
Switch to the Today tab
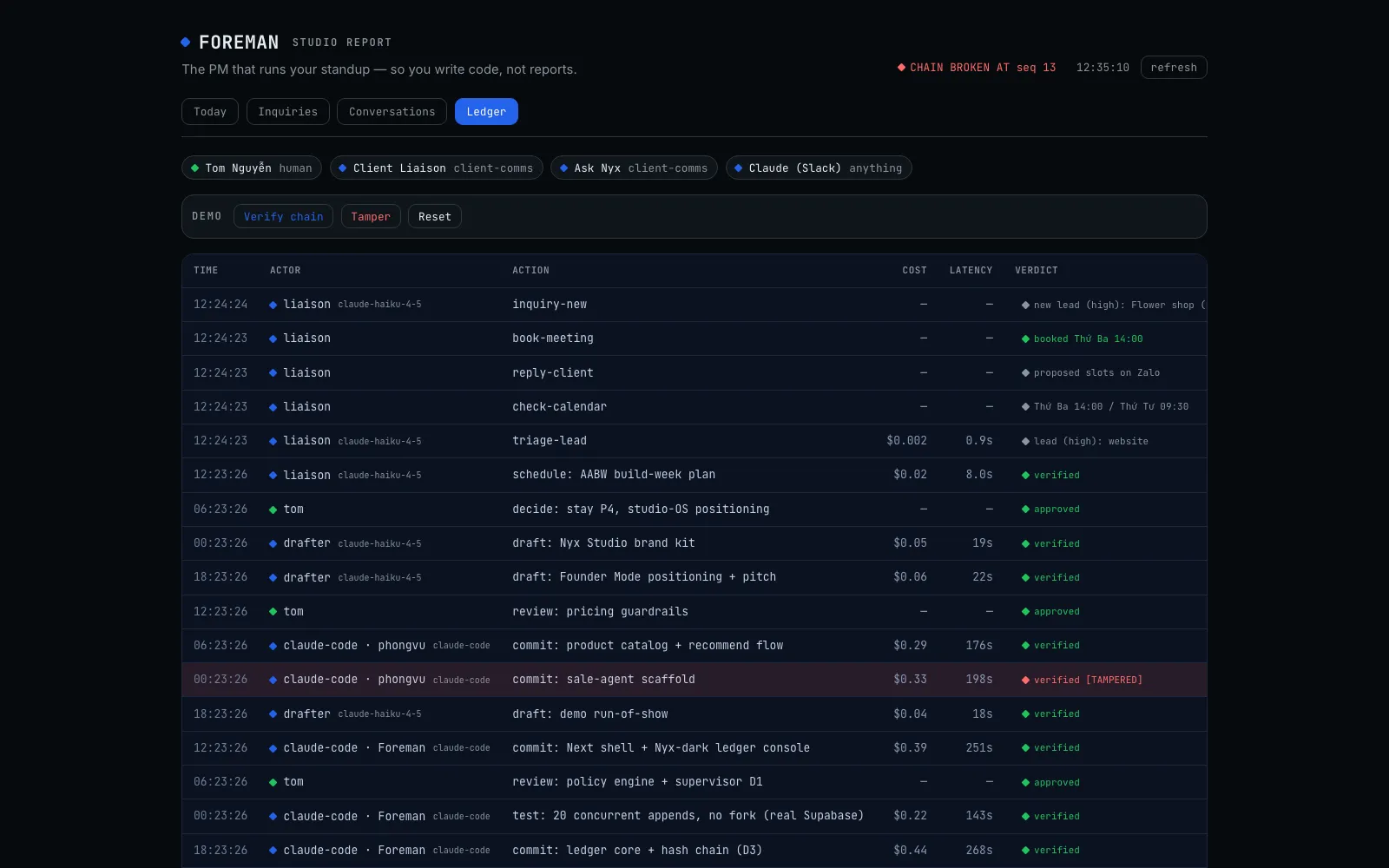click(x=210, y=111)
